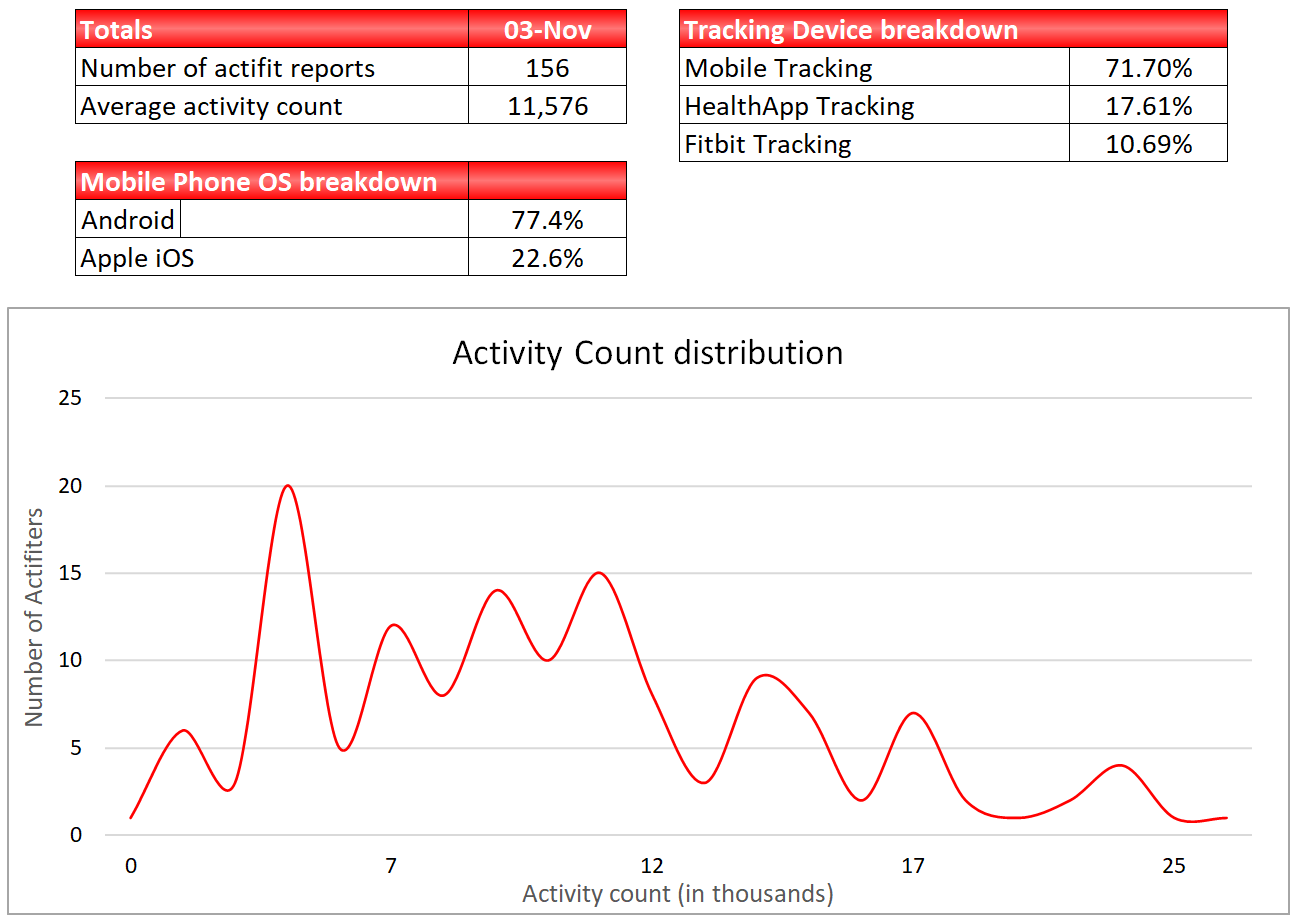Screen dimensions: 1303x917
Task: Select the Android cell
Action: [x=128, y=220]
